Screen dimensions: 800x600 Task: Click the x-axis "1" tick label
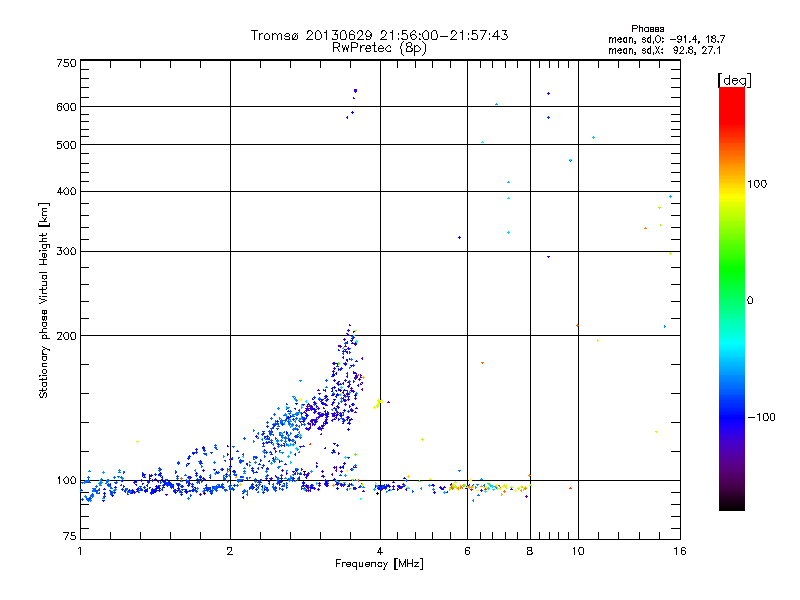tap(80, 551)
